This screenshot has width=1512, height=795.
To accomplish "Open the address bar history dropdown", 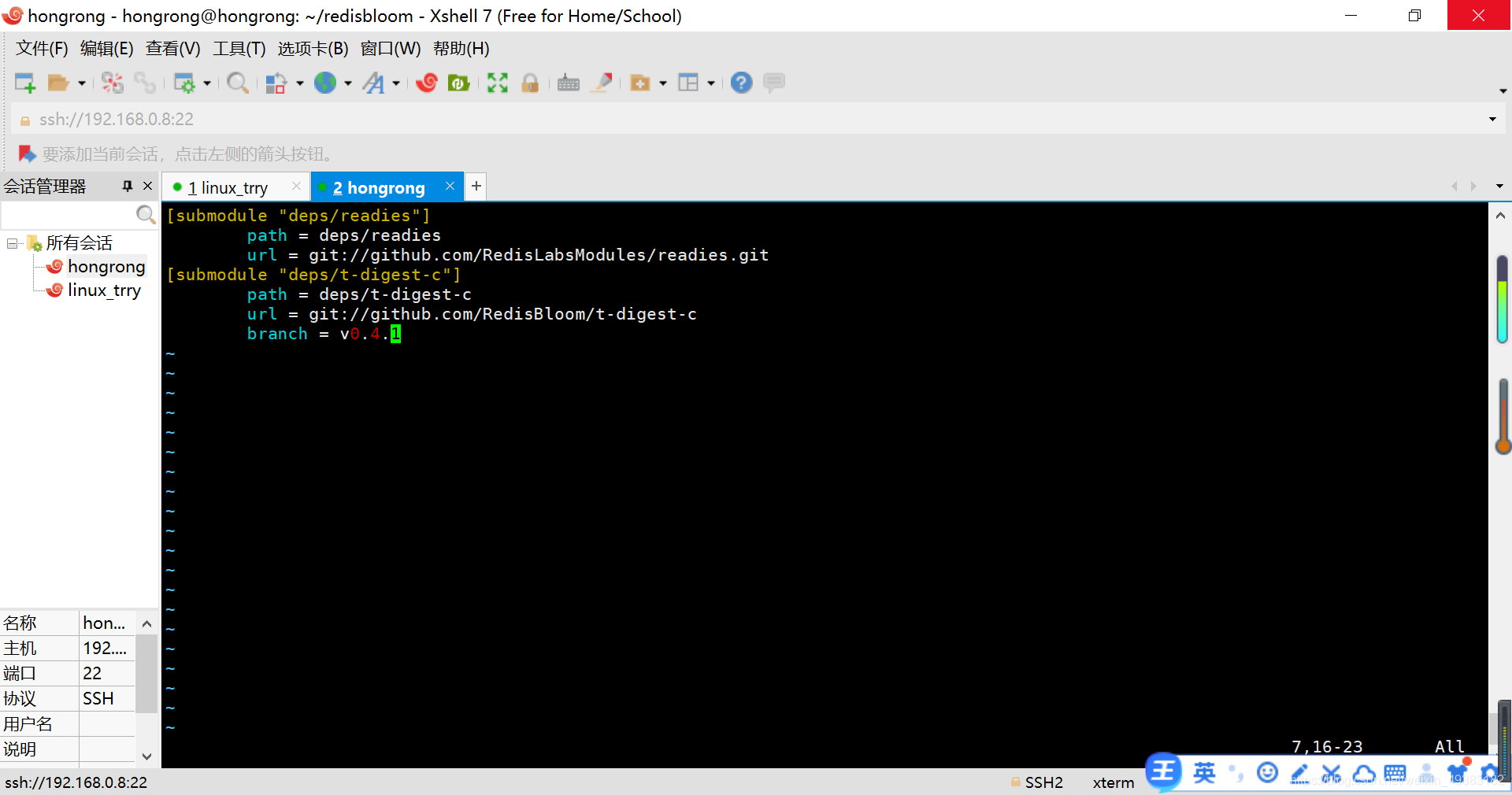I will [x=1492, y=120].
